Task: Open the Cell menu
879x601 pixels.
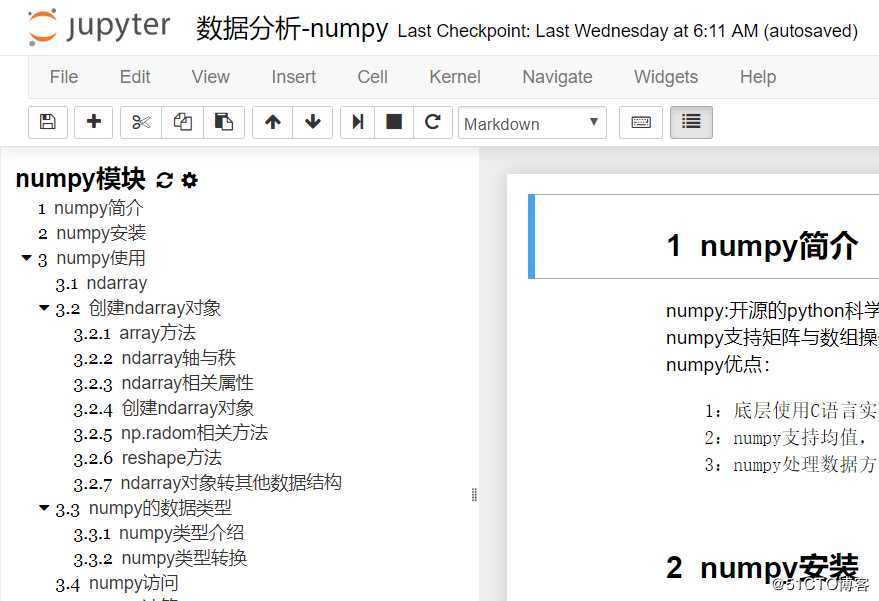Action: [x=373, y=76]
